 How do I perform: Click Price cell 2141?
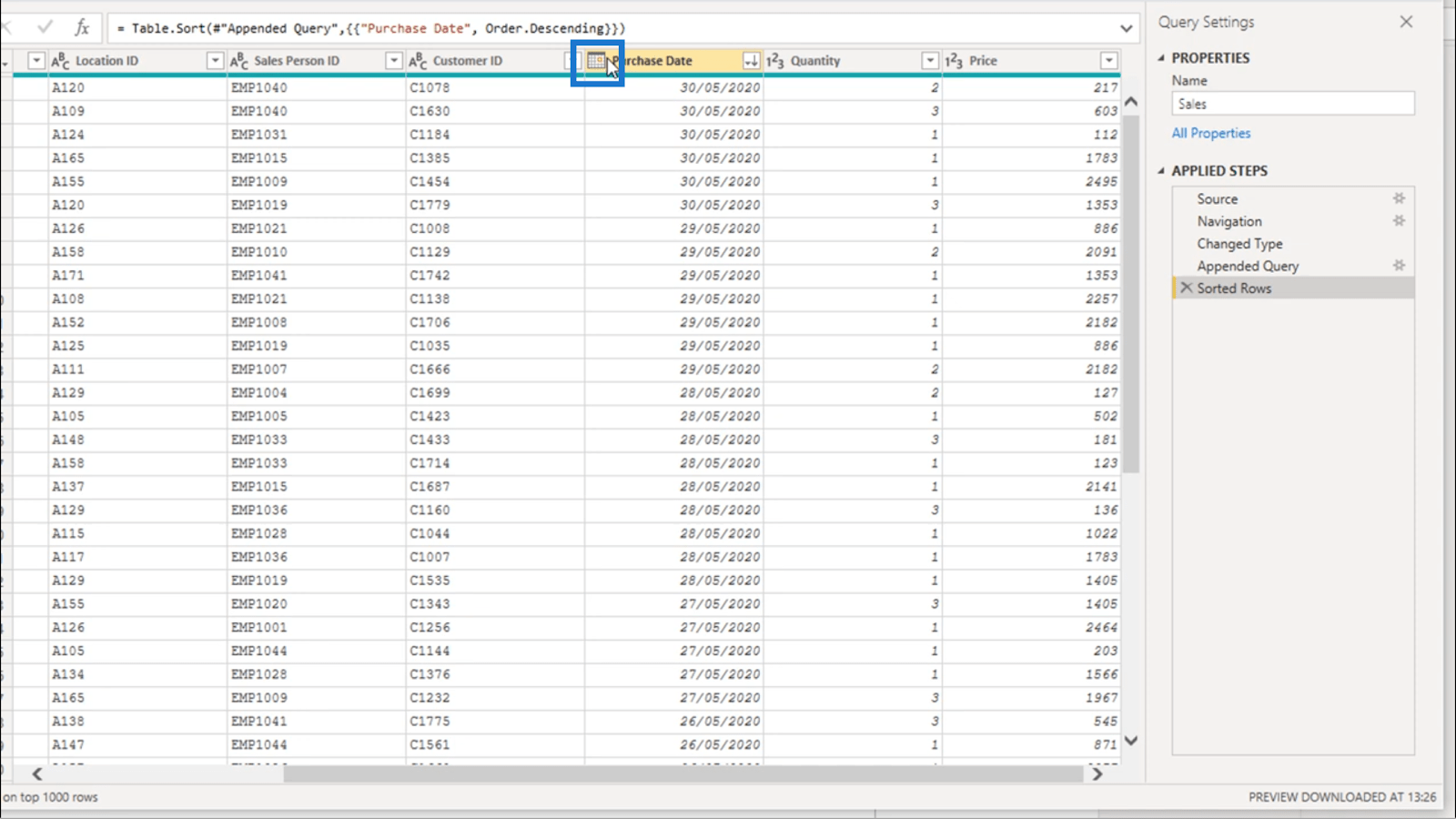coord(1031,487)
